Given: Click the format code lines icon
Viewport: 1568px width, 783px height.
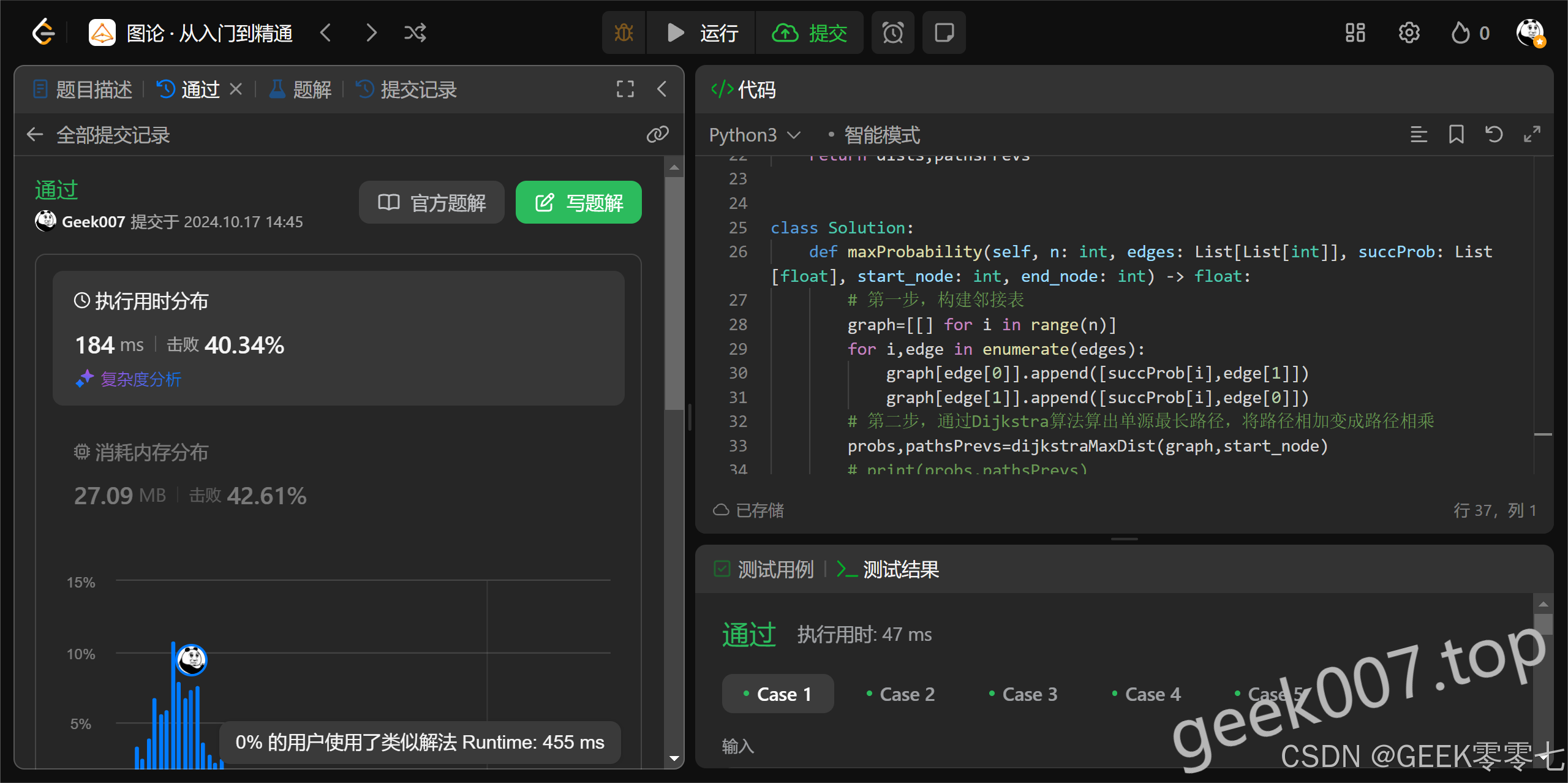Looking at the screenshot, I should [1419, 134].
